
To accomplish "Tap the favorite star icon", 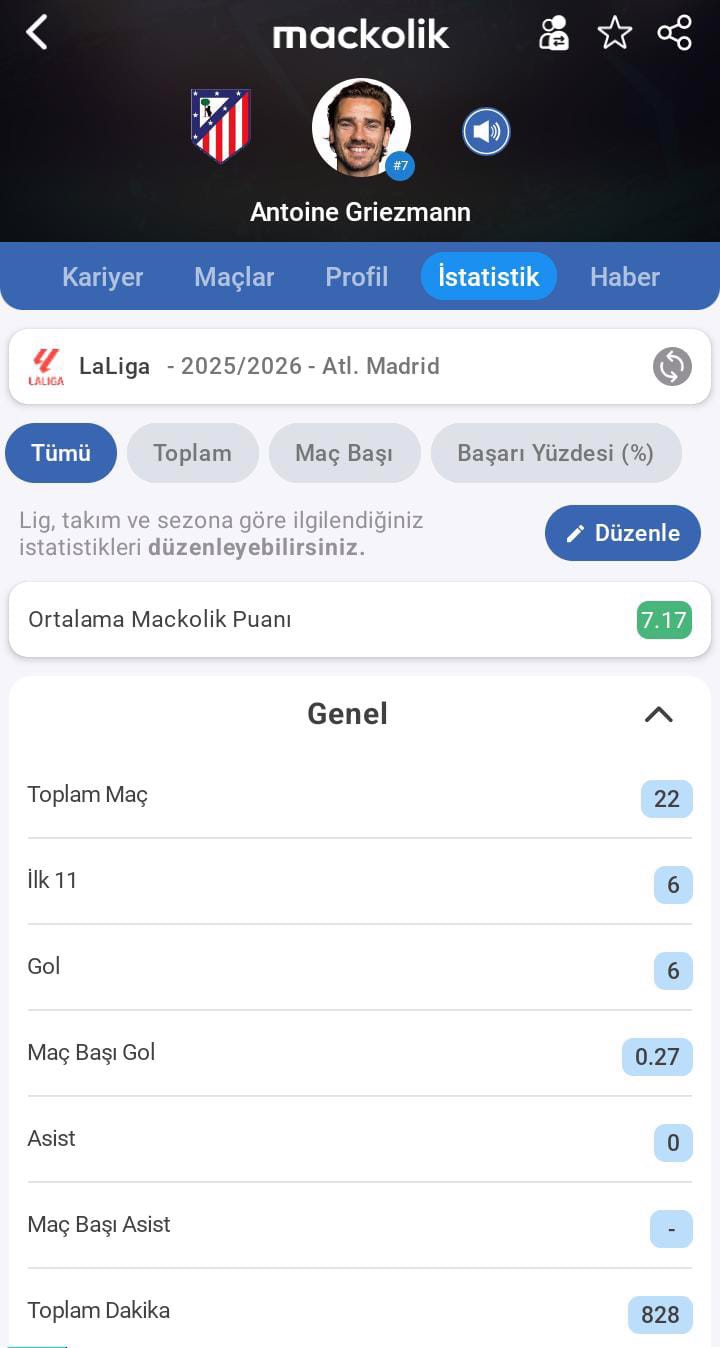I will point(614,33).
